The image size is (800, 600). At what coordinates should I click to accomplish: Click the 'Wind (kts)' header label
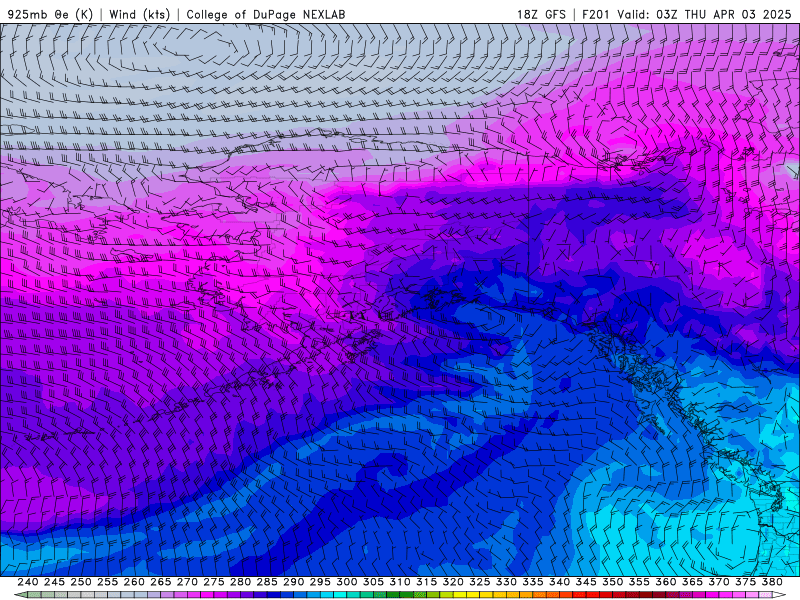click(139, 14)
